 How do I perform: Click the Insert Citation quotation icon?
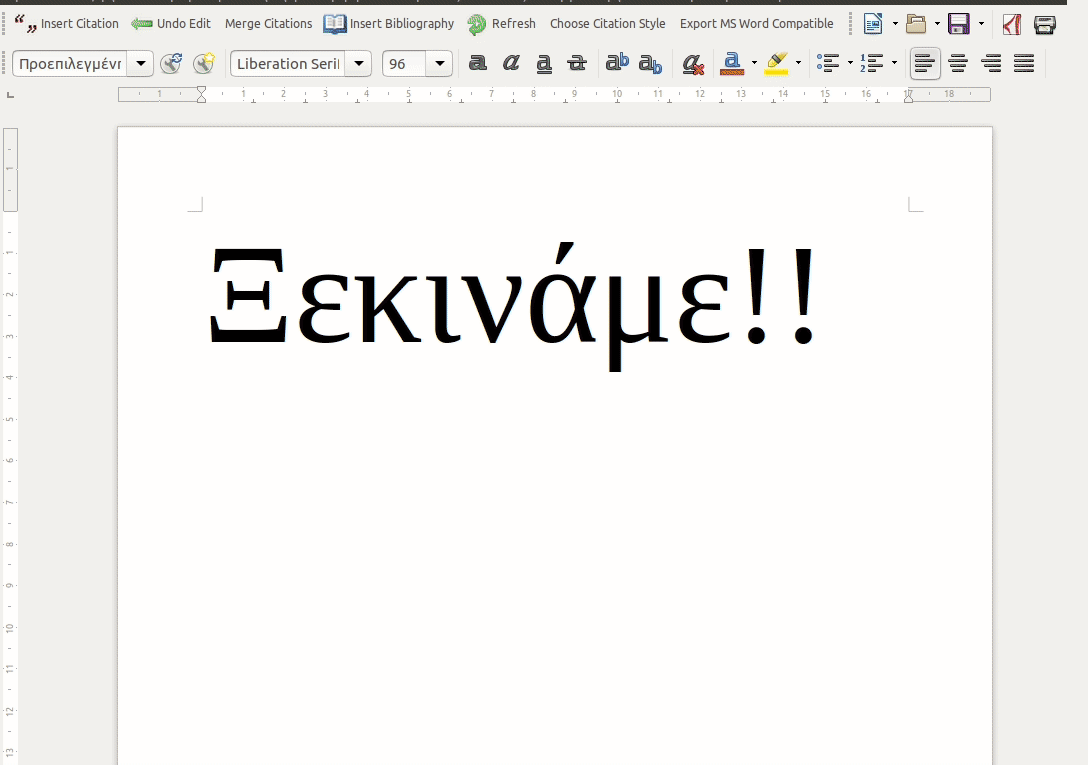[26, 24]
